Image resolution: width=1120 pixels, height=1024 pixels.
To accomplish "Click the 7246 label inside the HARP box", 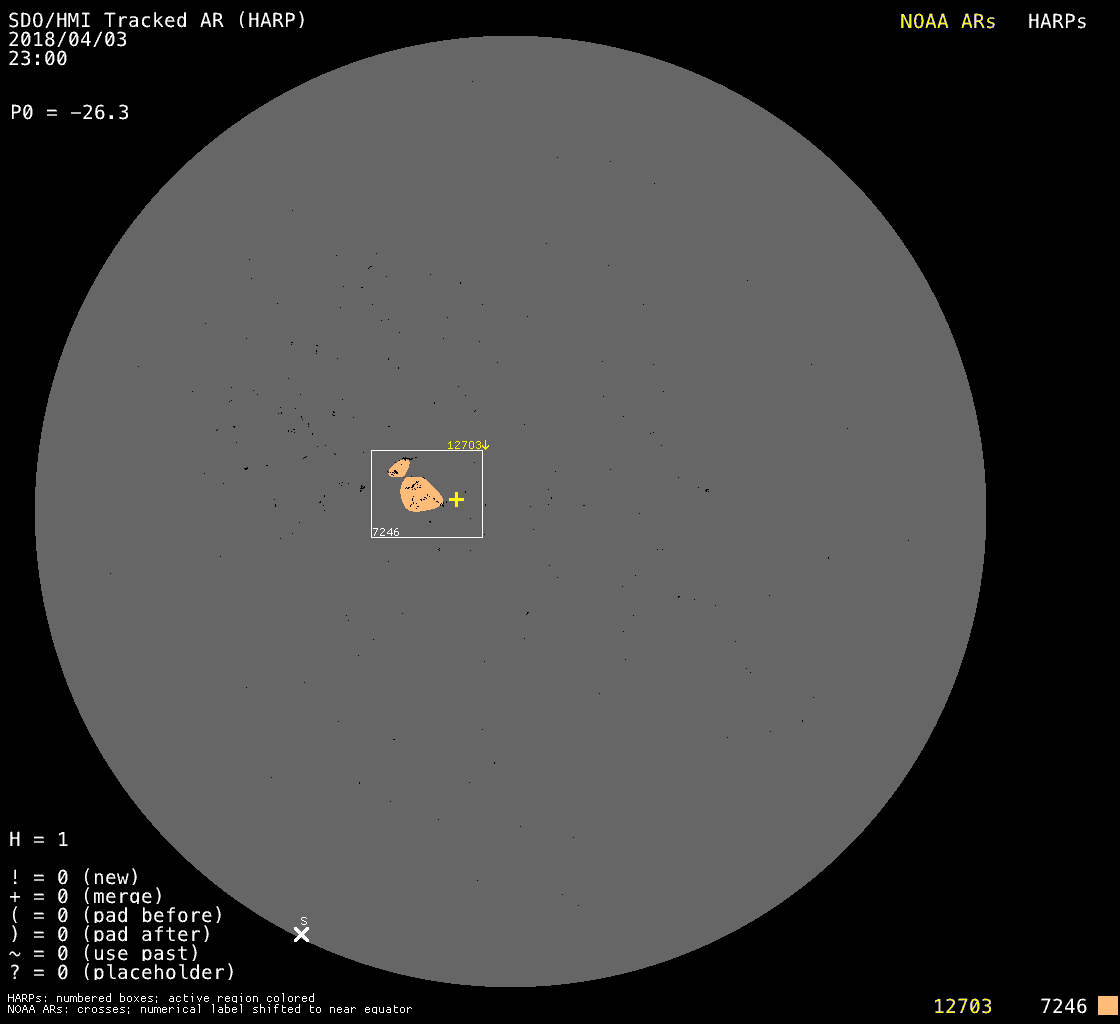I will [x=386, y=532].
